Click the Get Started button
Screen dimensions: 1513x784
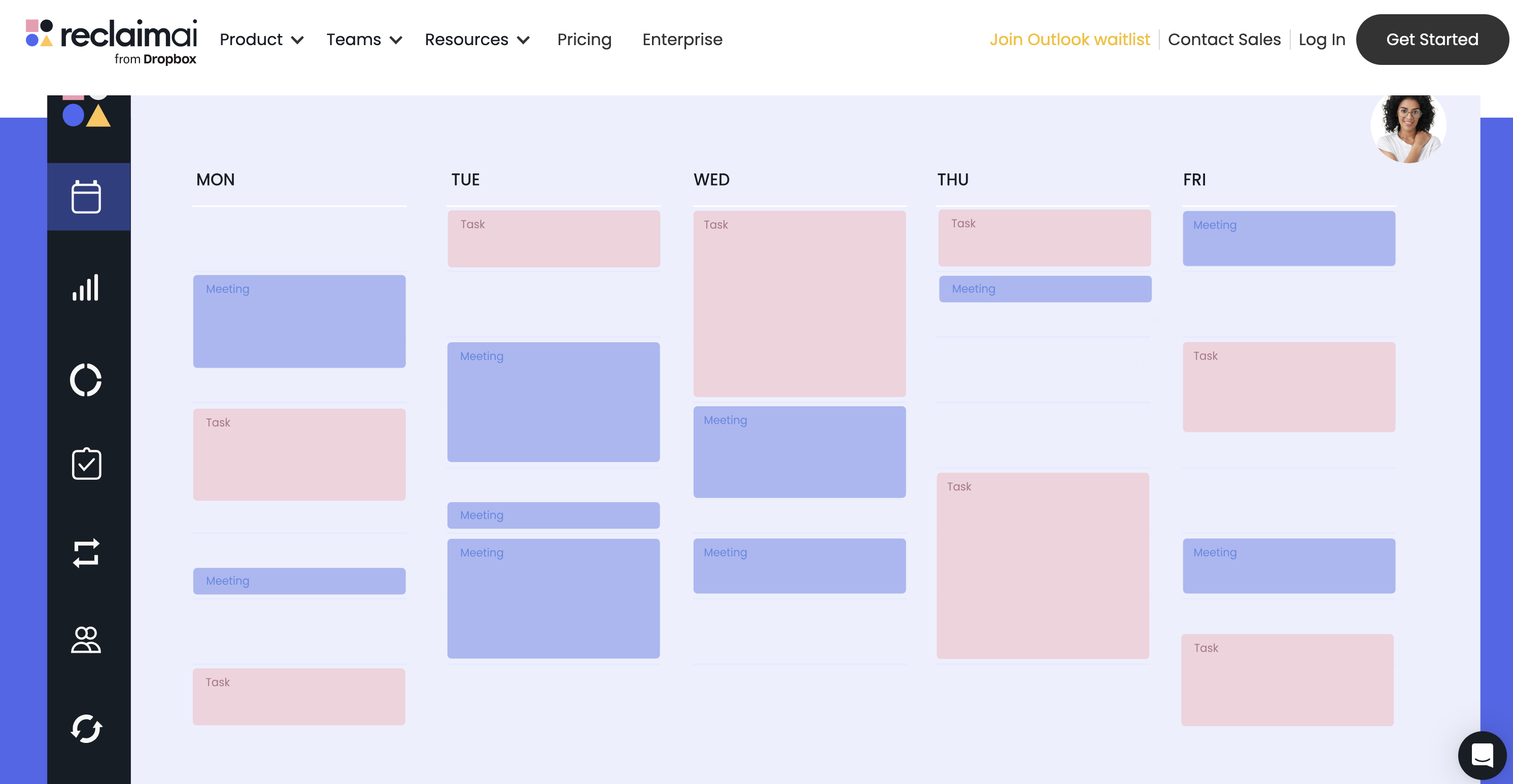click(x=1431, y=40)
